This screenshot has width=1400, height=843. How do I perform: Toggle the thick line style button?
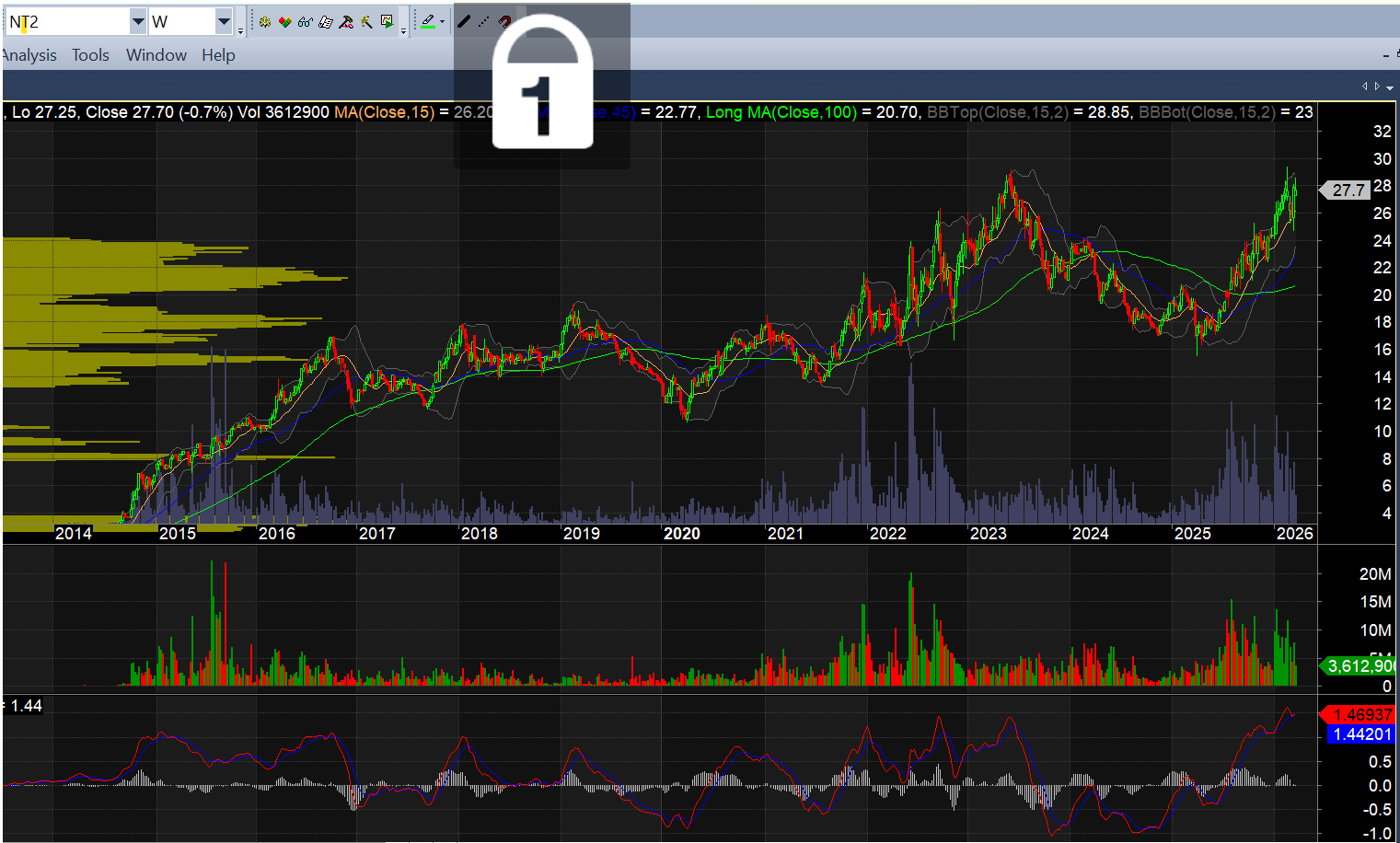tap(464, 21)
